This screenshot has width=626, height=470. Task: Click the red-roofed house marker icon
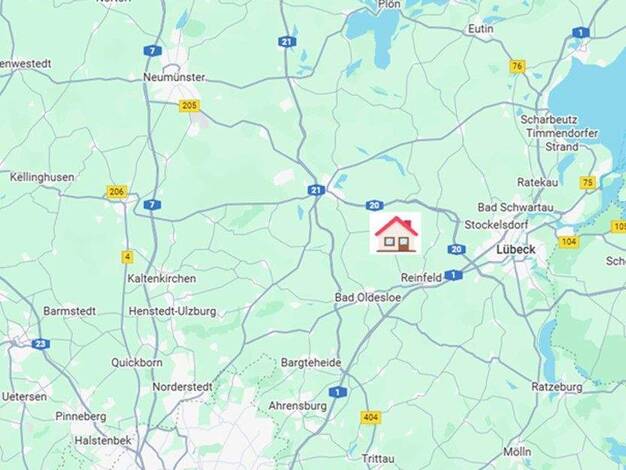coord(395,233)
